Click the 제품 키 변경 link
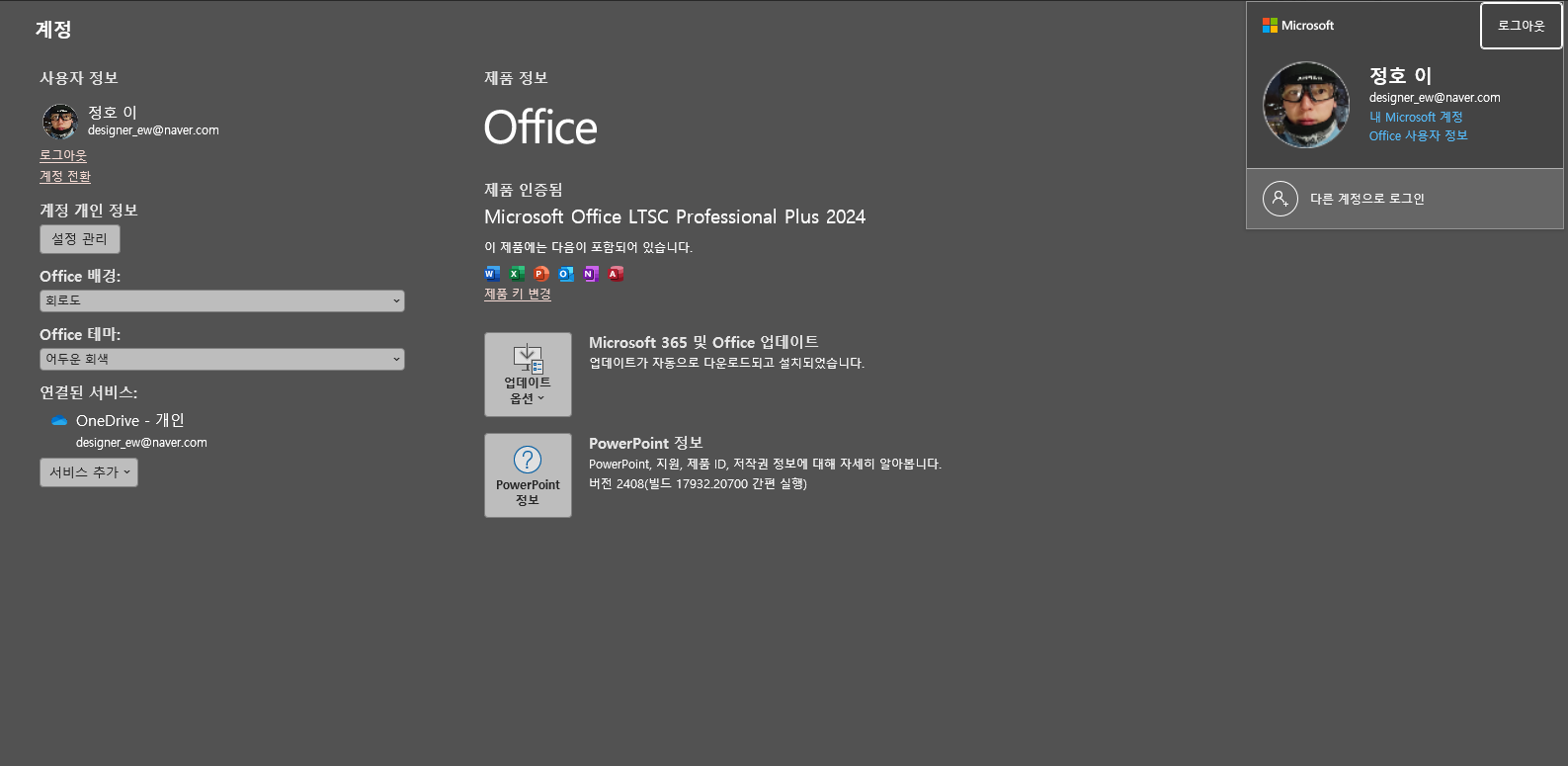The image size is (1568, 766). point(518,294)
